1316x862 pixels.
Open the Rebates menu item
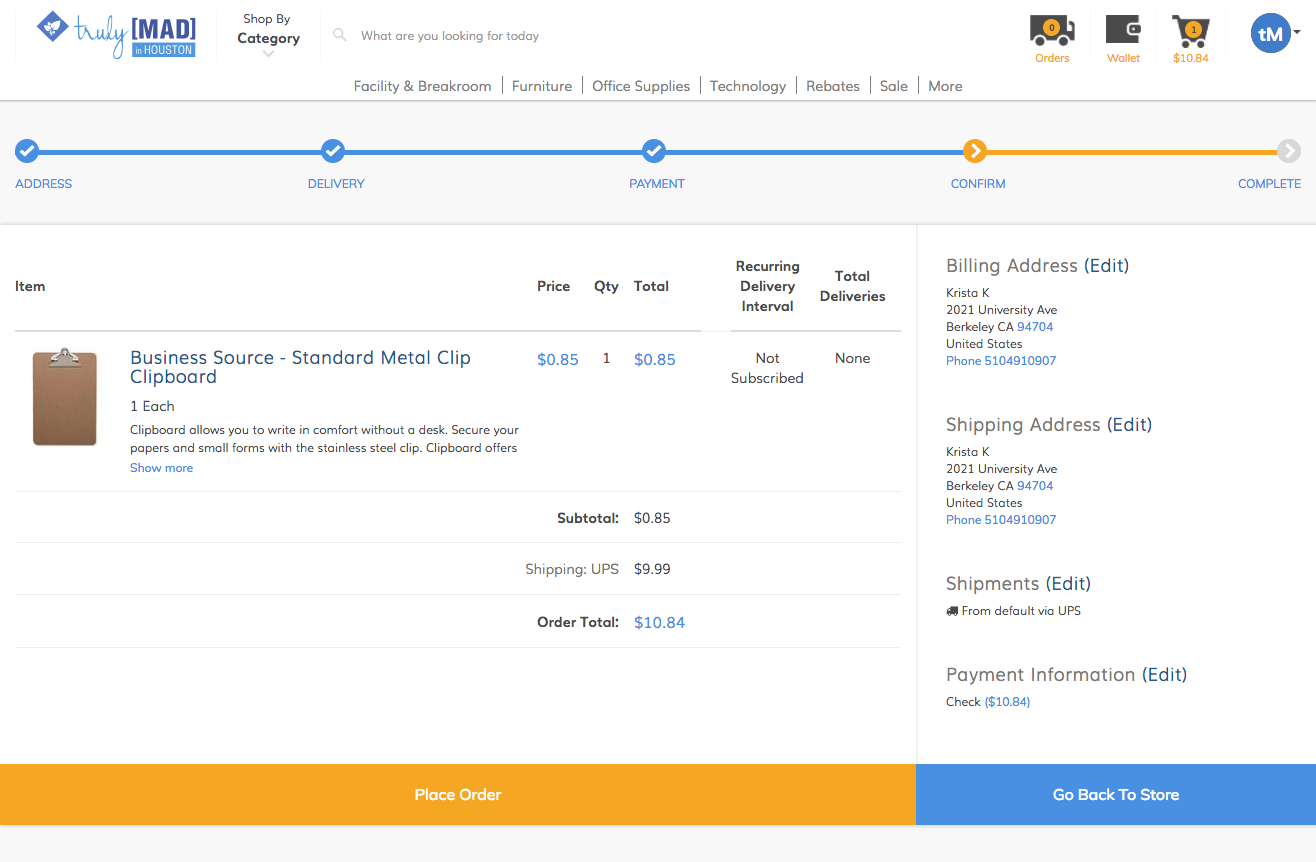833,86
